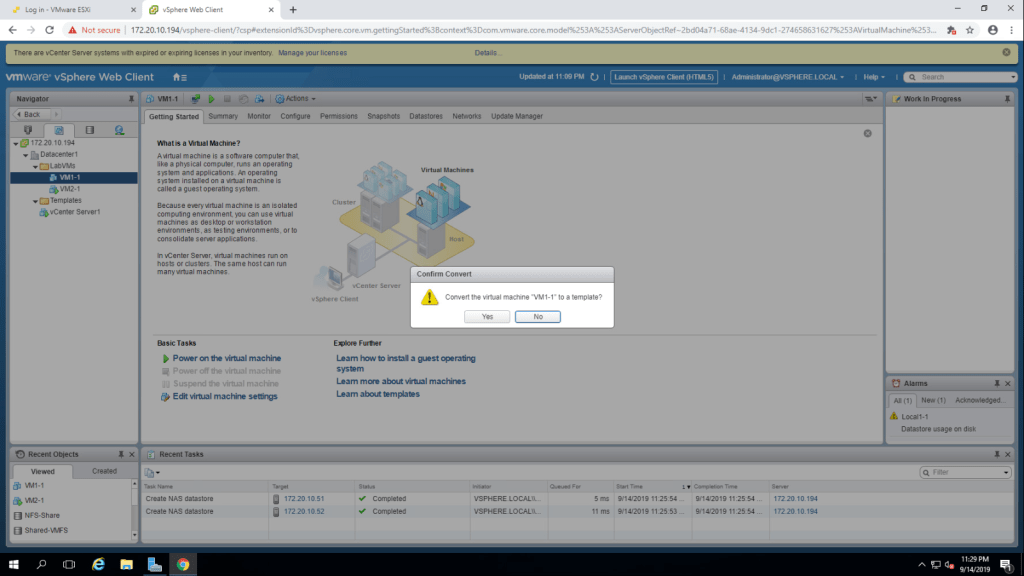The height and width of the screenshot is (576, 1024).
Task: Collapse the LabVMs folder
Action: [x=35, y=166]
